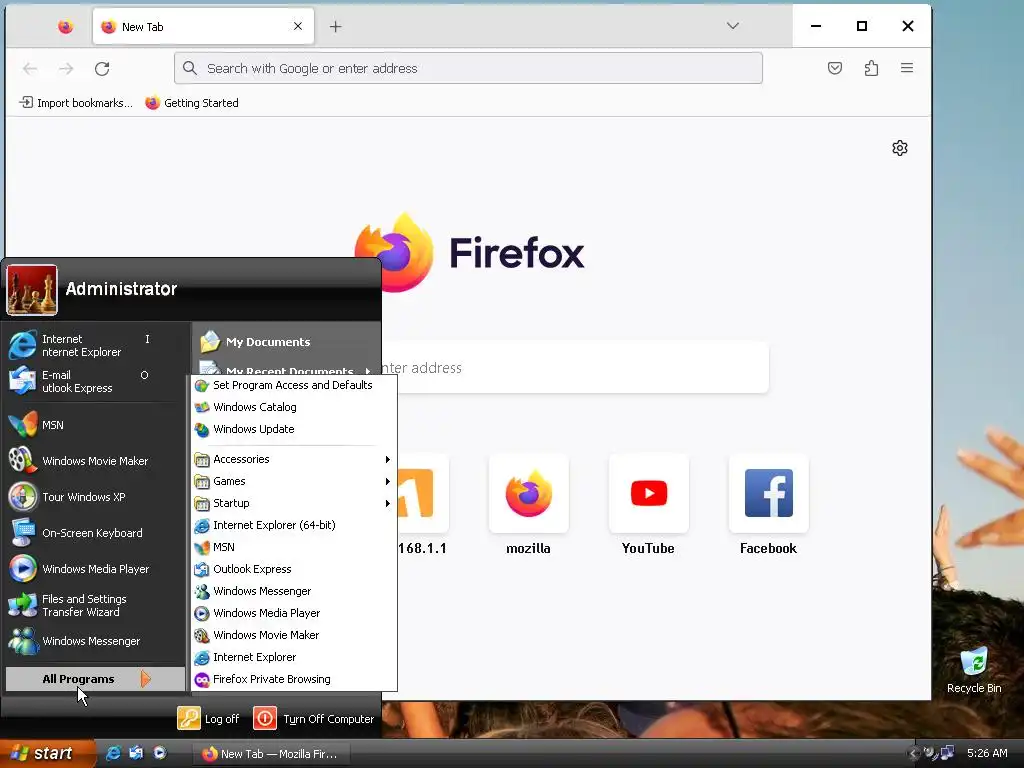
Task: Open Windows Messenger in All Programs list
Action: pos(295,591)
